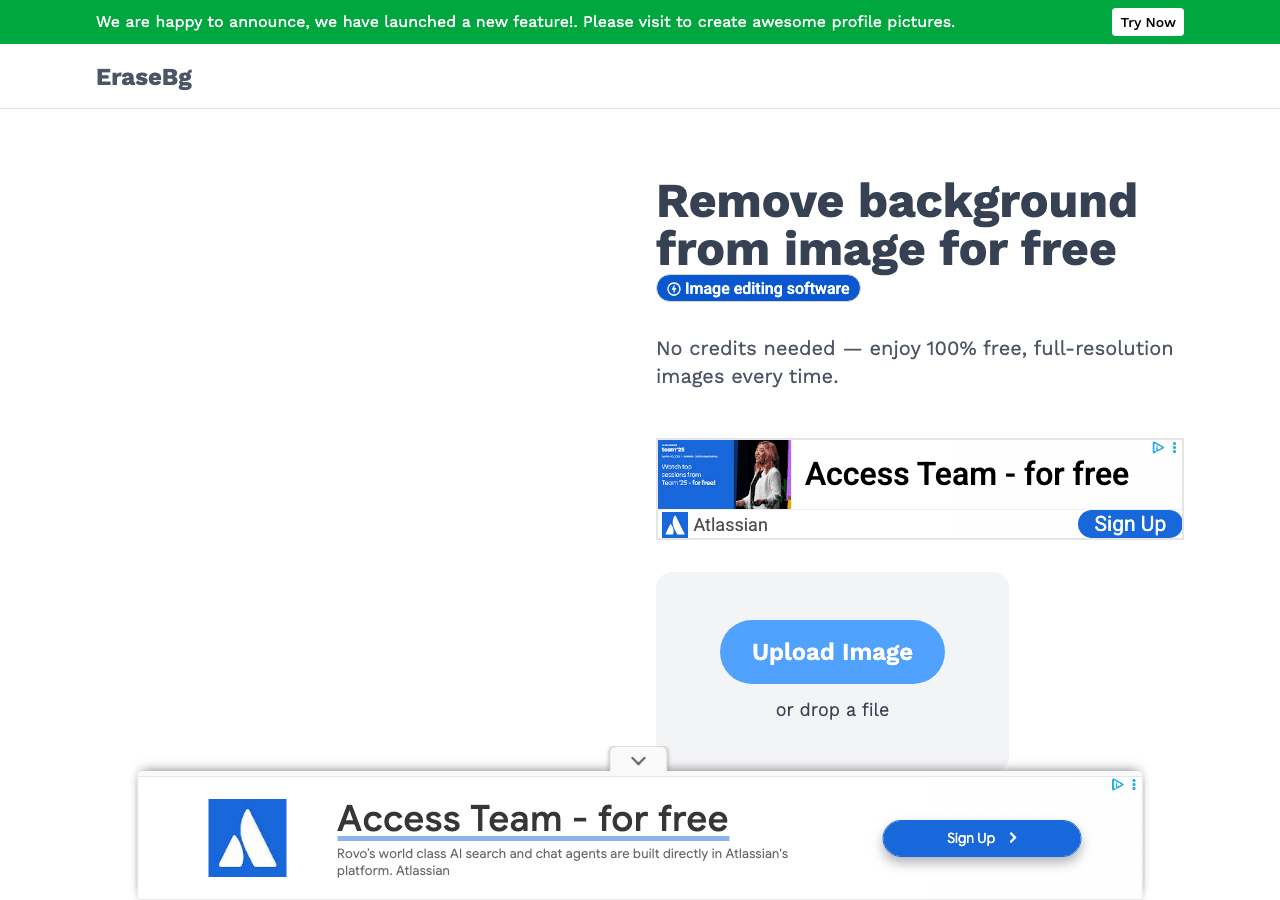Click the Try Now announcement button

1147,22
